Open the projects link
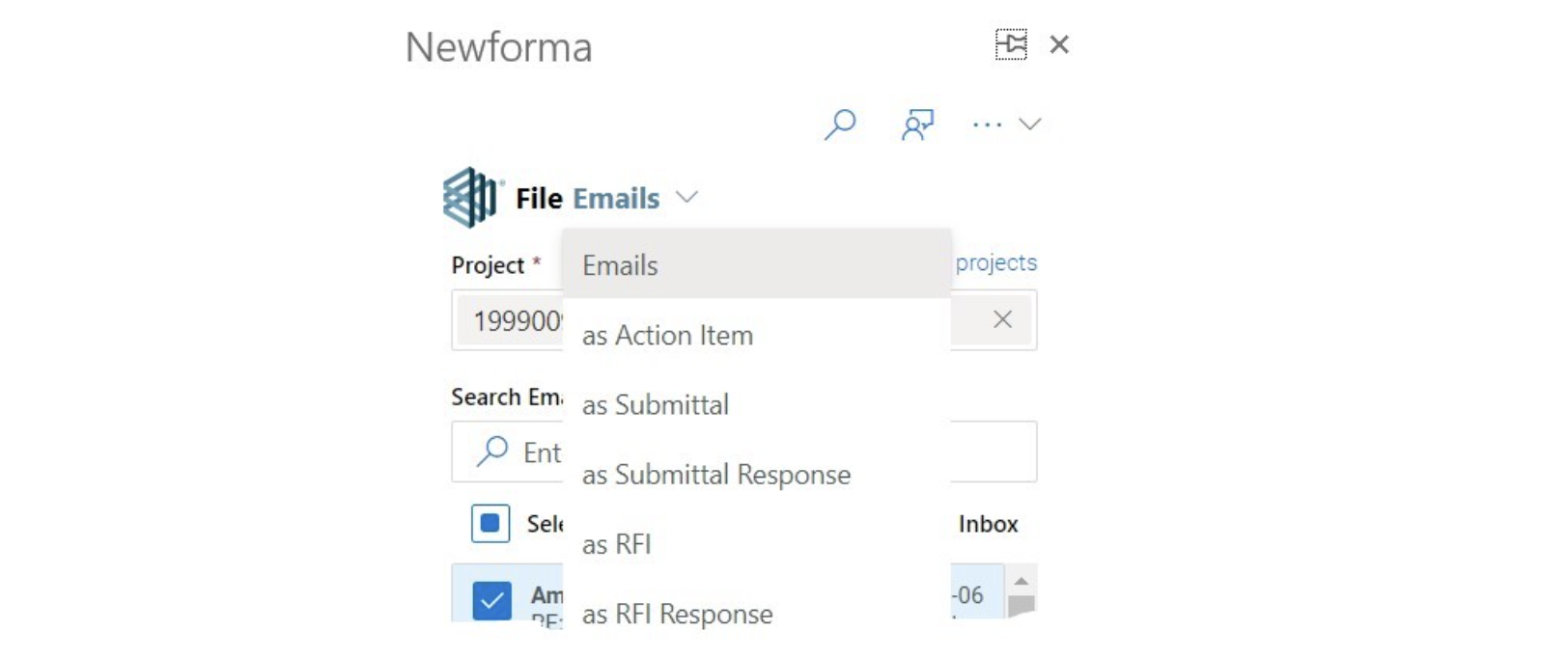Image resolution: width=1568 pixels, height=658 pixels. pos(995,262)
